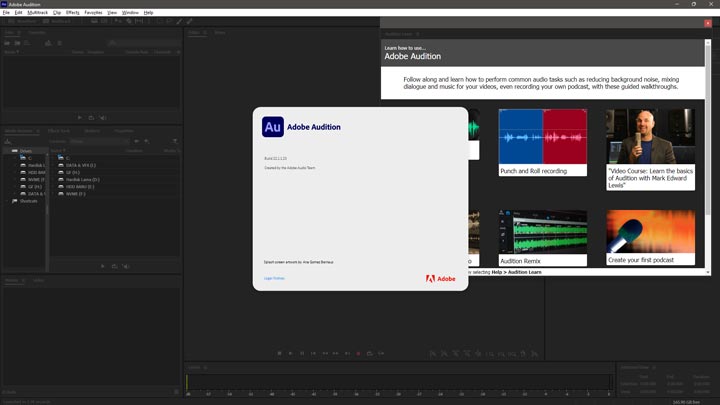
Task: Select the Markers tab
Action: 92,131
